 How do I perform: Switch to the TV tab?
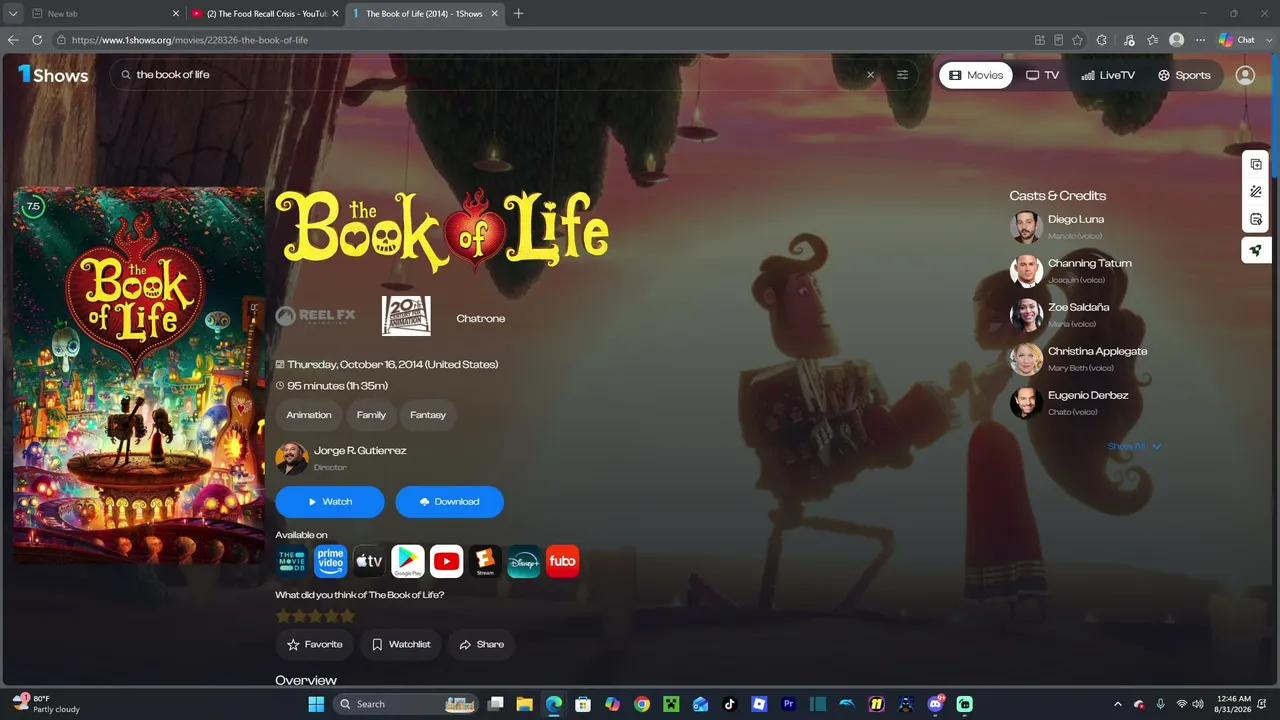point(1043,75)
